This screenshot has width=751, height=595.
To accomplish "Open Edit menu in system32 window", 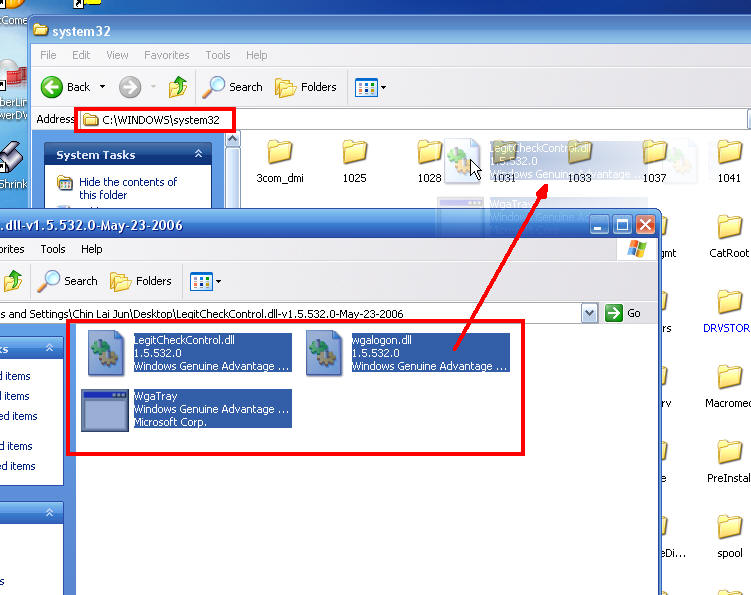I will [x=81, y=55].
